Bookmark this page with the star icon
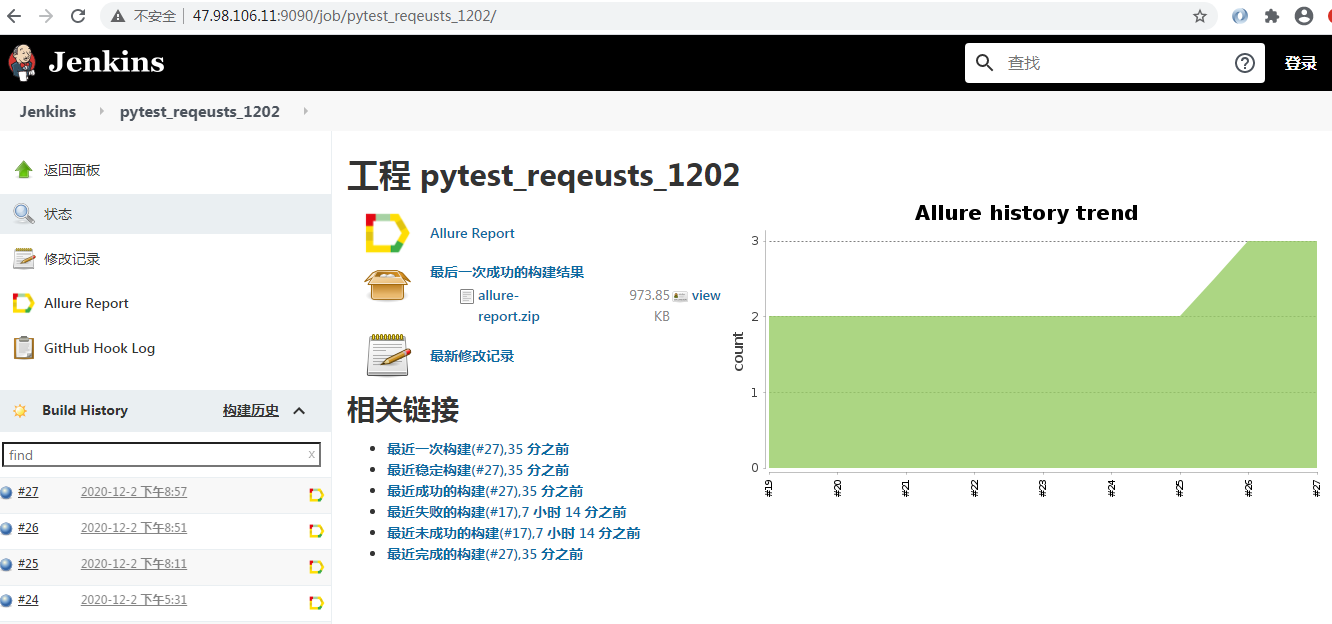 (1200, 16)
